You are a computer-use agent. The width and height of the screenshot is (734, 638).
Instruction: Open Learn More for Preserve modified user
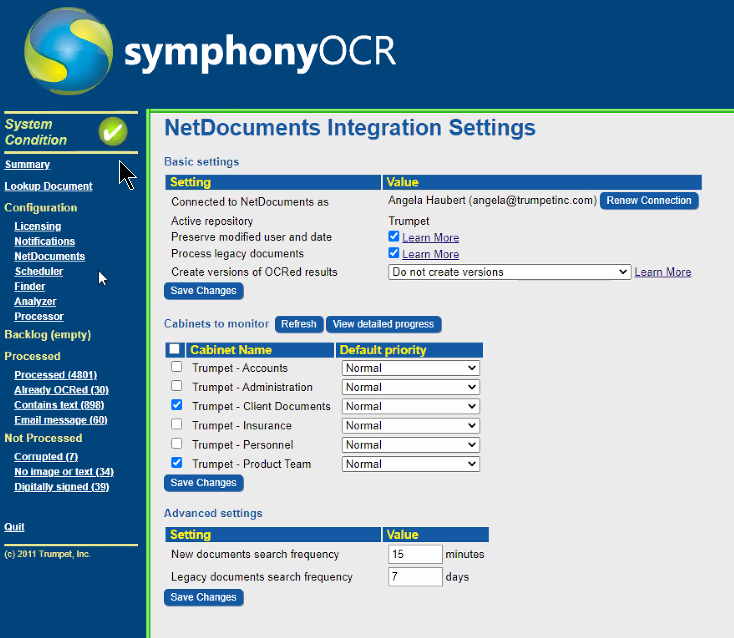click(x=431, y=238)
